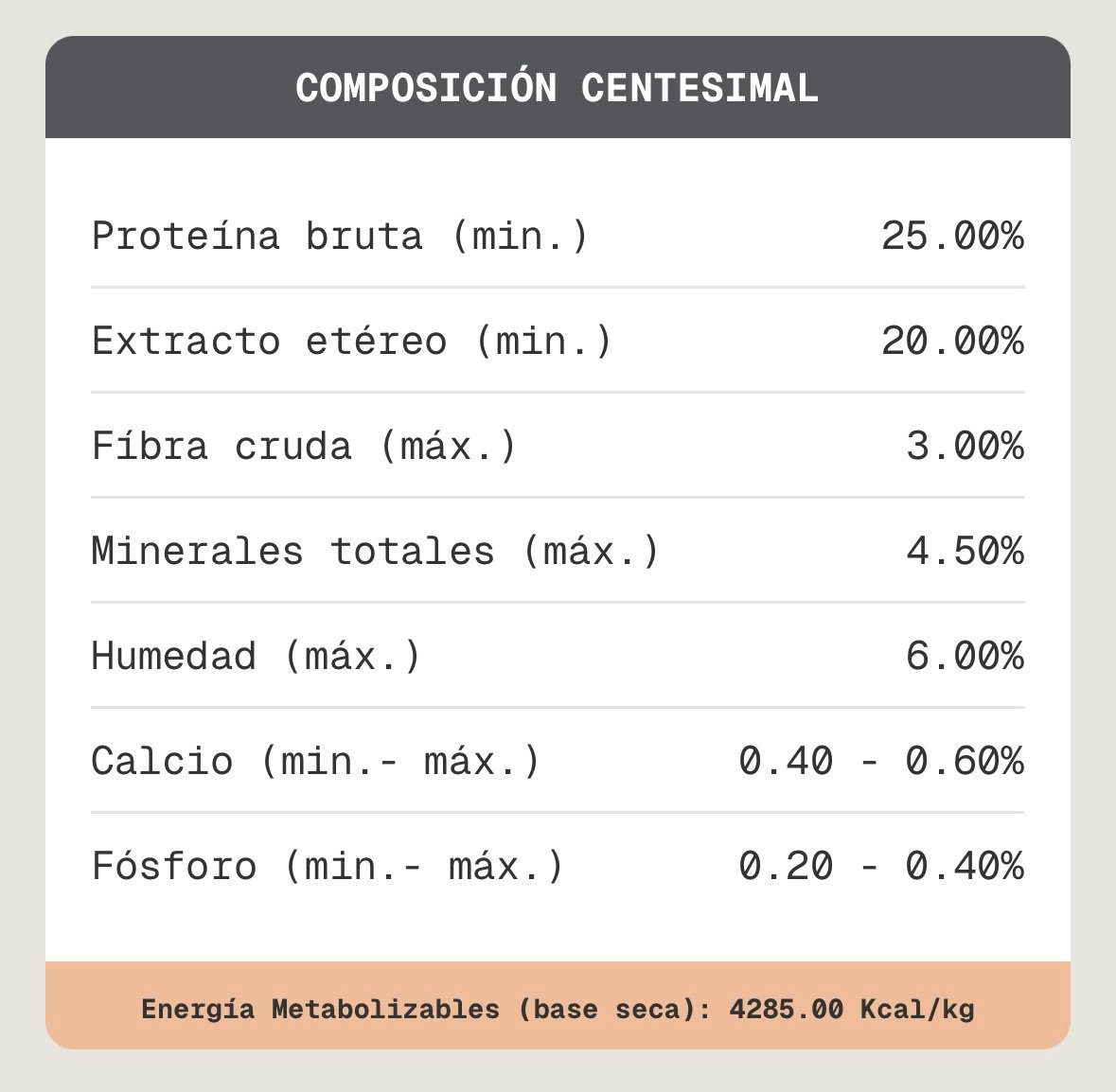Click the 6.00% humedad value

coord(965,656)
